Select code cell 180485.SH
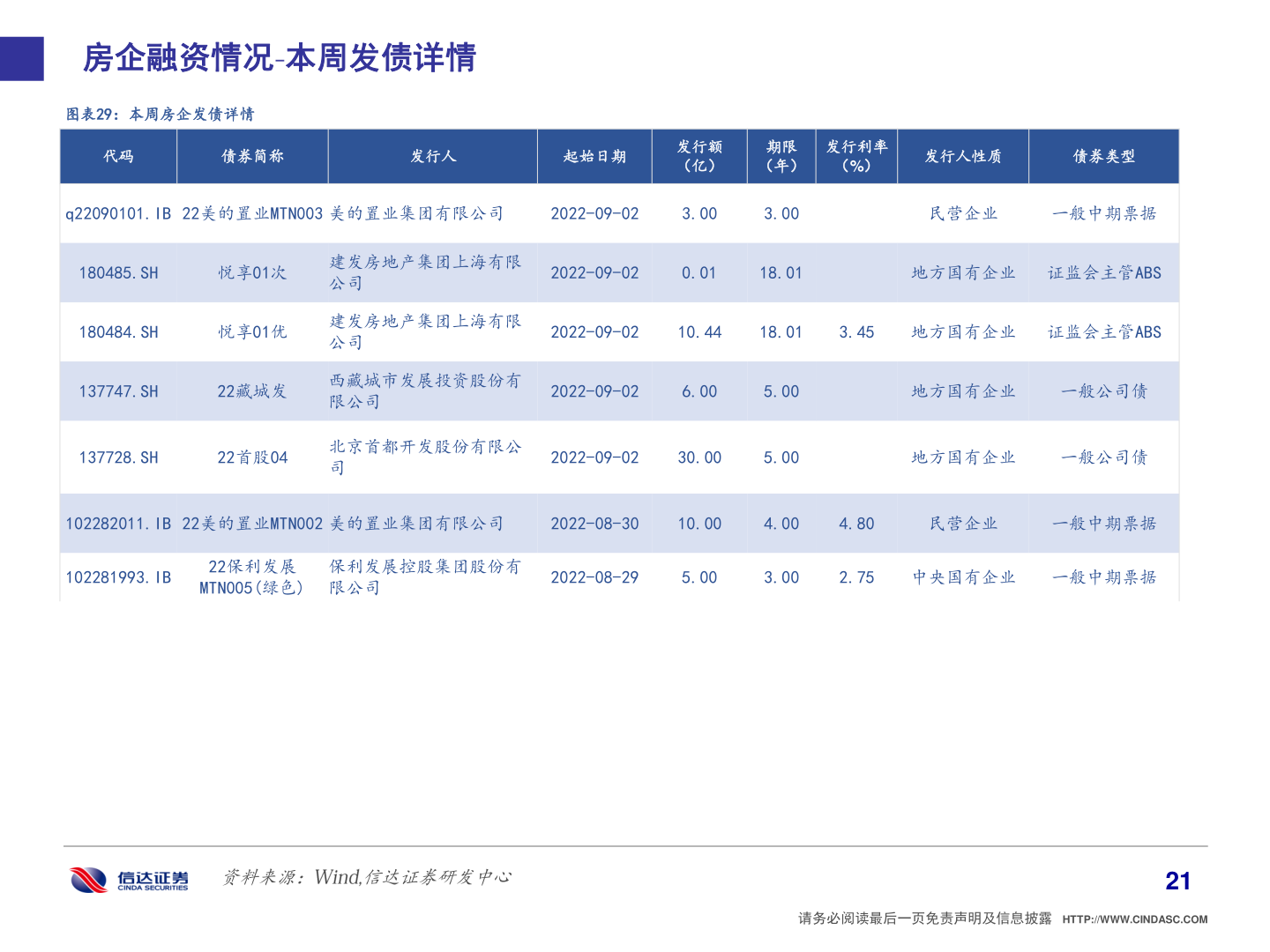The image size is (1270, 952). (118, 273)
